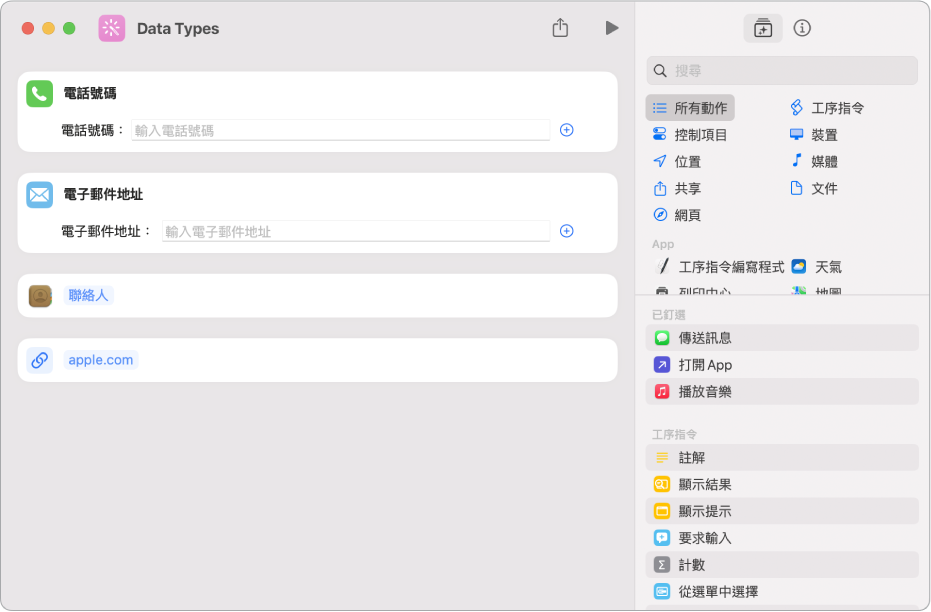Viewport: 931px width, 612px height.
Task: Select the pinned 傳送訊息 action
Action: (x=782, y=338)
